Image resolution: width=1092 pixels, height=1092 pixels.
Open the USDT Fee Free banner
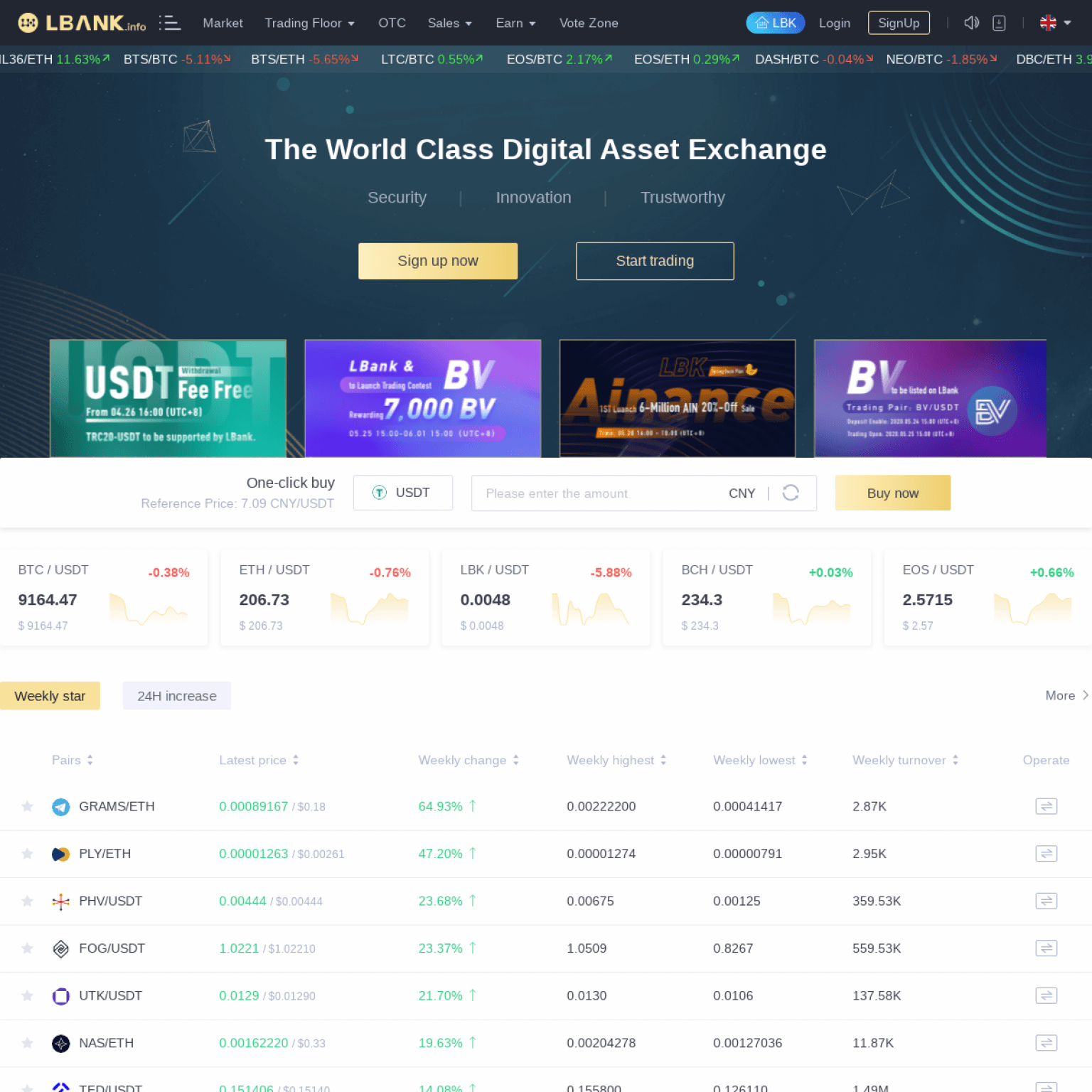[168, 398]
